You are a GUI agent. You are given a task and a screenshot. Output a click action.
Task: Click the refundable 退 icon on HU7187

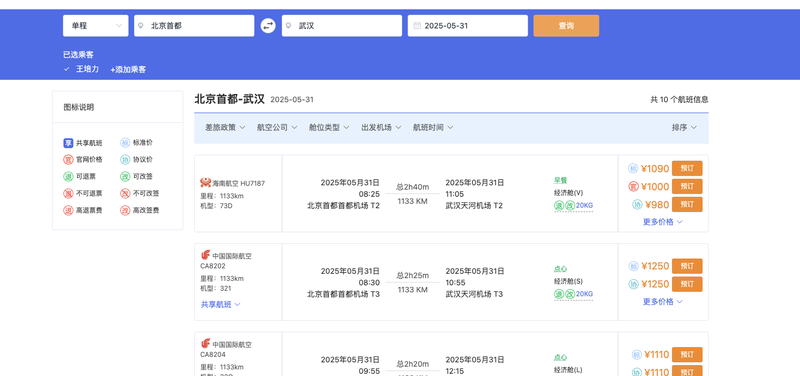click(x=559, y=206)
